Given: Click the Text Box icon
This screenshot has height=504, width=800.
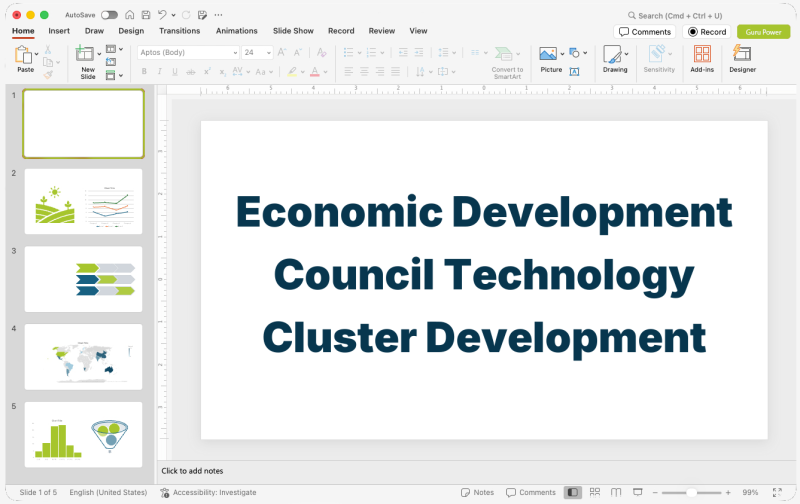Looking at the screenshot, I should tap(574, 72).
